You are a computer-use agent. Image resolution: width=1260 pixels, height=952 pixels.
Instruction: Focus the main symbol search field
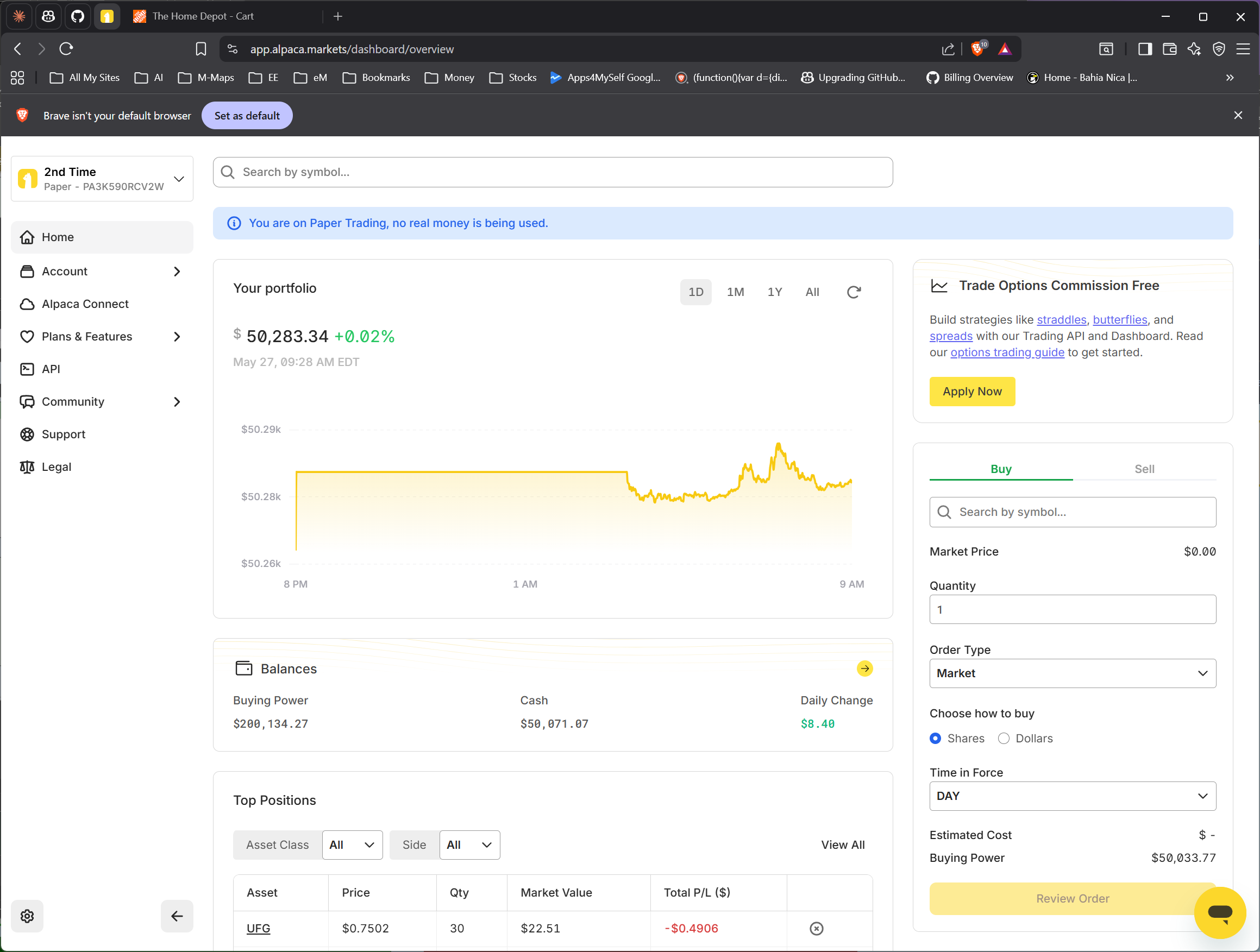point(553,173)
